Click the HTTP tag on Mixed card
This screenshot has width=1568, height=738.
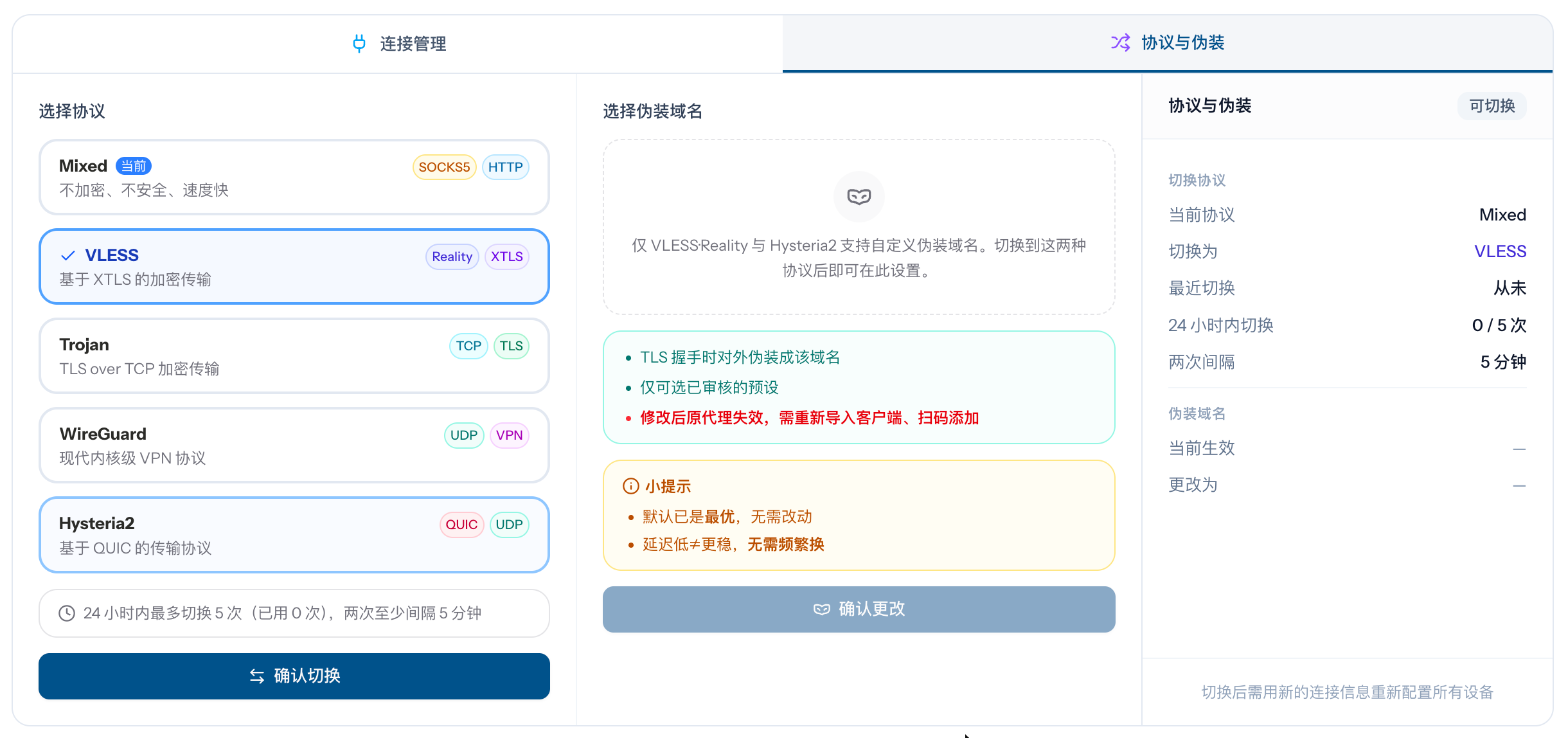(x=506, y=167)
